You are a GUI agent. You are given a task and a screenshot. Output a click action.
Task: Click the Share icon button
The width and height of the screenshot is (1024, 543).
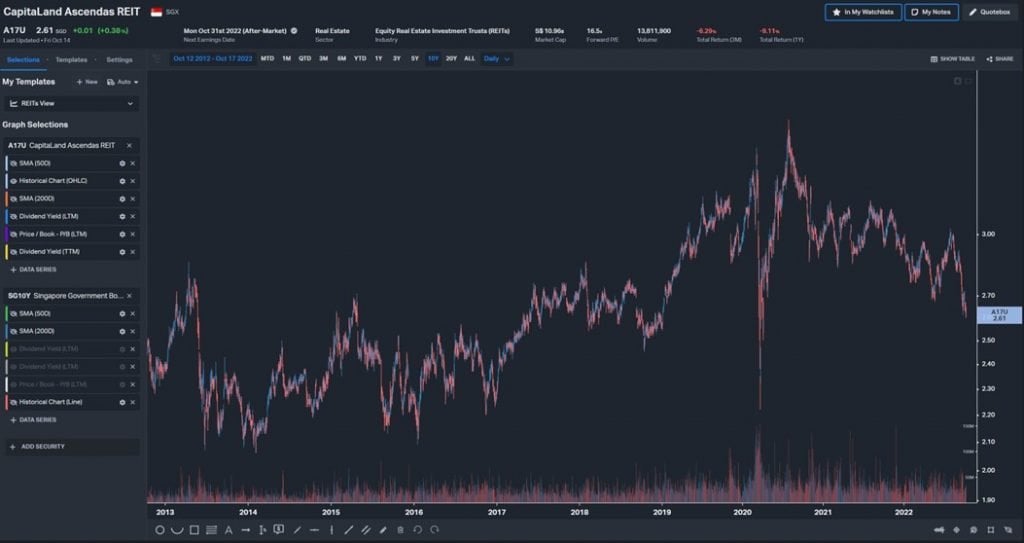(x=1000, y=59)
